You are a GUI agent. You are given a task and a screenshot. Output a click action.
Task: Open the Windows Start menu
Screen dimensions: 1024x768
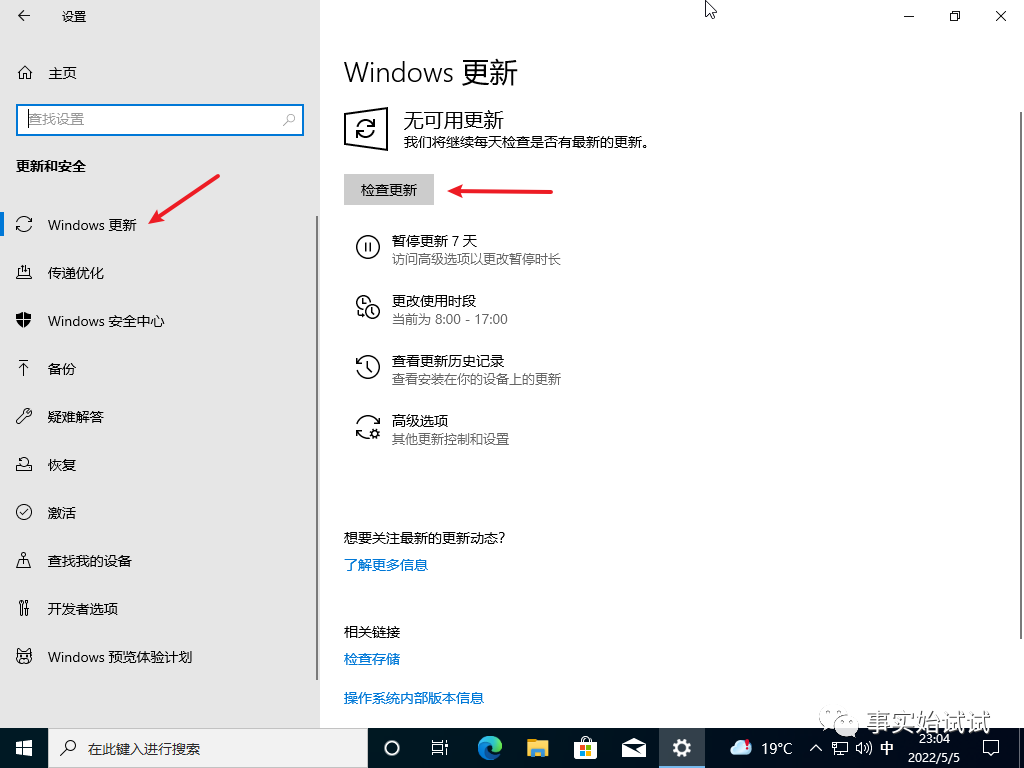click(x=24, y=748)
